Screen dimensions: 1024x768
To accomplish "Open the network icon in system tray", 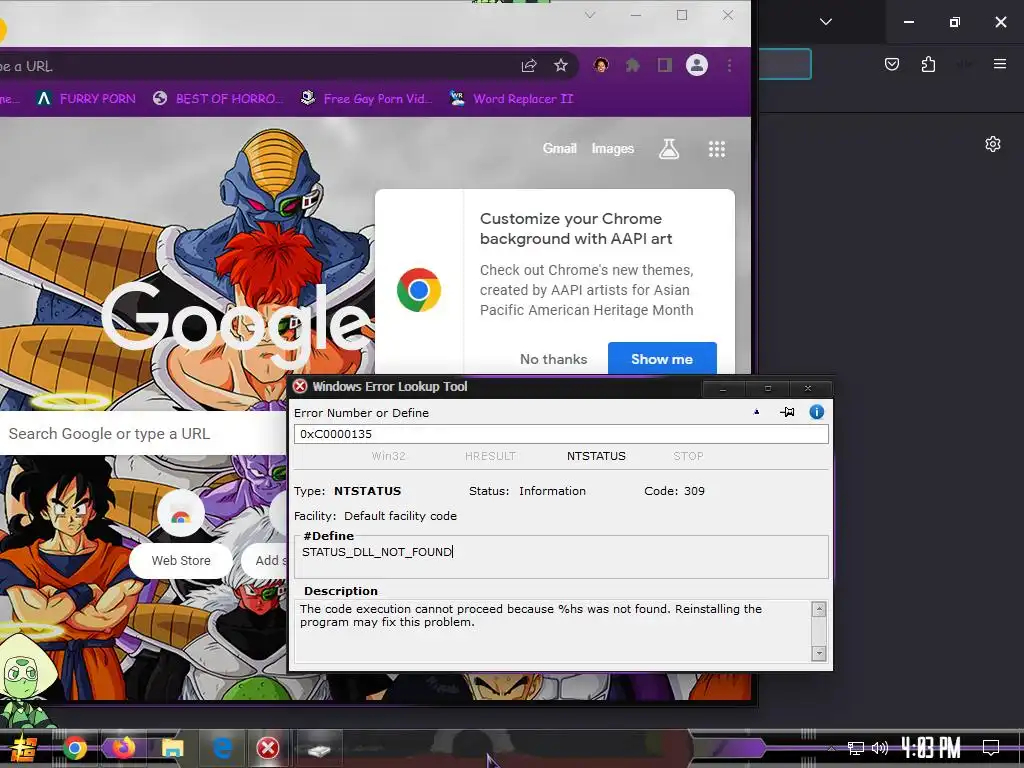I will (856, 748).
